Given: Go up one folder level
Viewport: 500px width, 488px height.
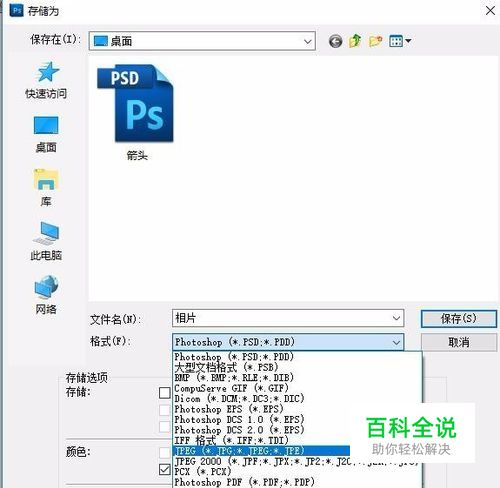Looking at the screenshot, I should [355, 41].
